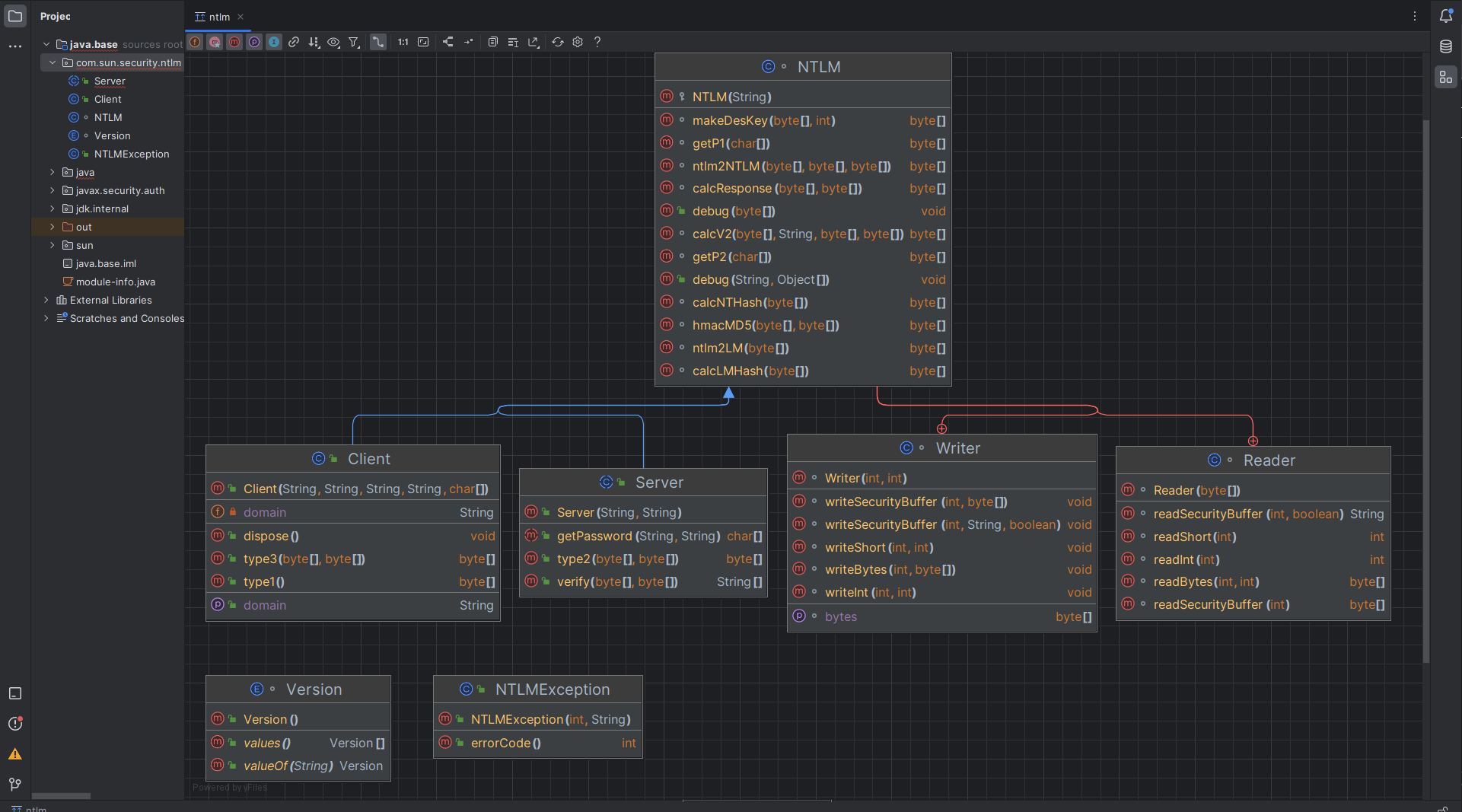This screenshot has width=1462, height=812.
Task: Select the ntlm diagram tab
Action: 219,17
